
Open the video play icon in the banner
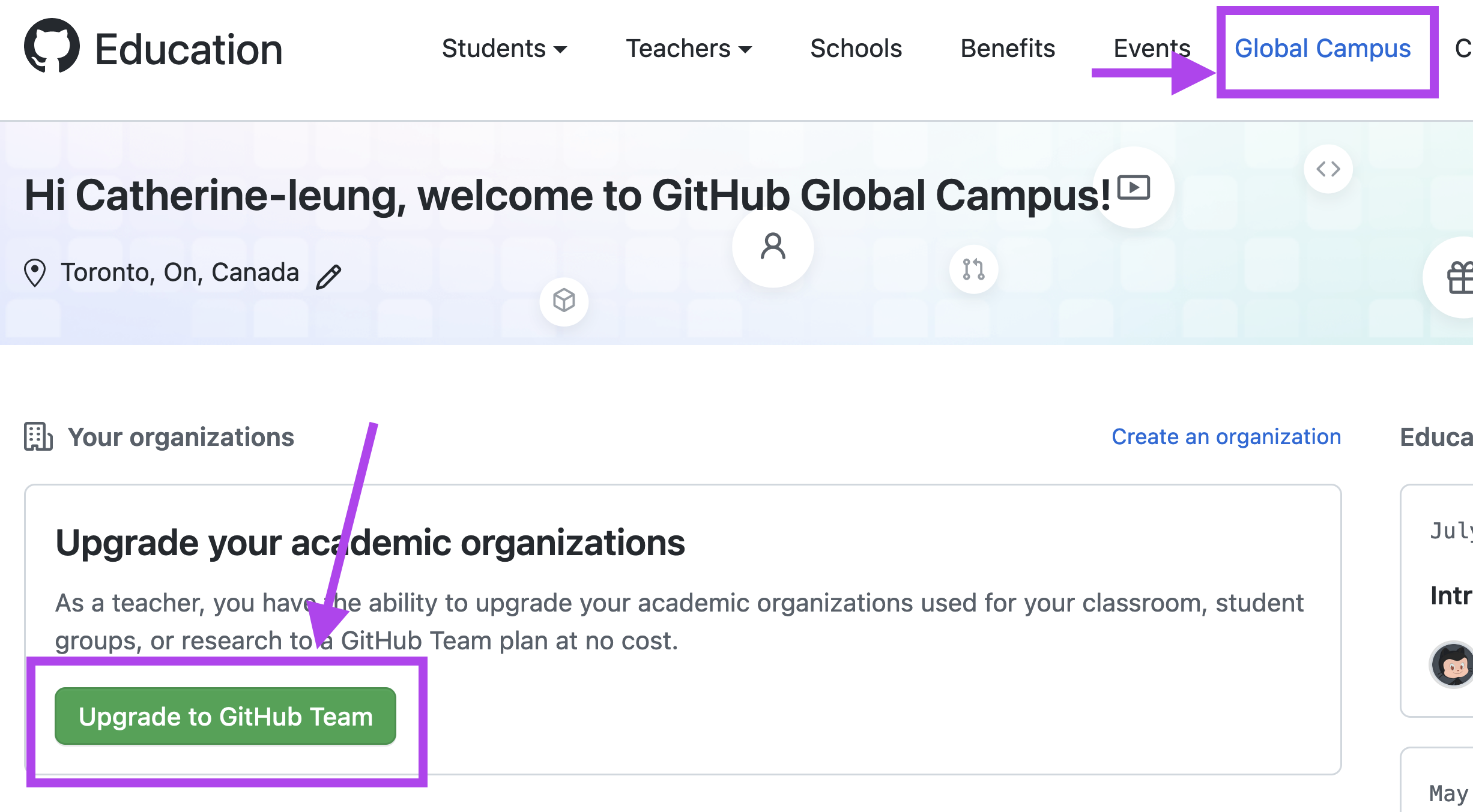coord(1133,187)
